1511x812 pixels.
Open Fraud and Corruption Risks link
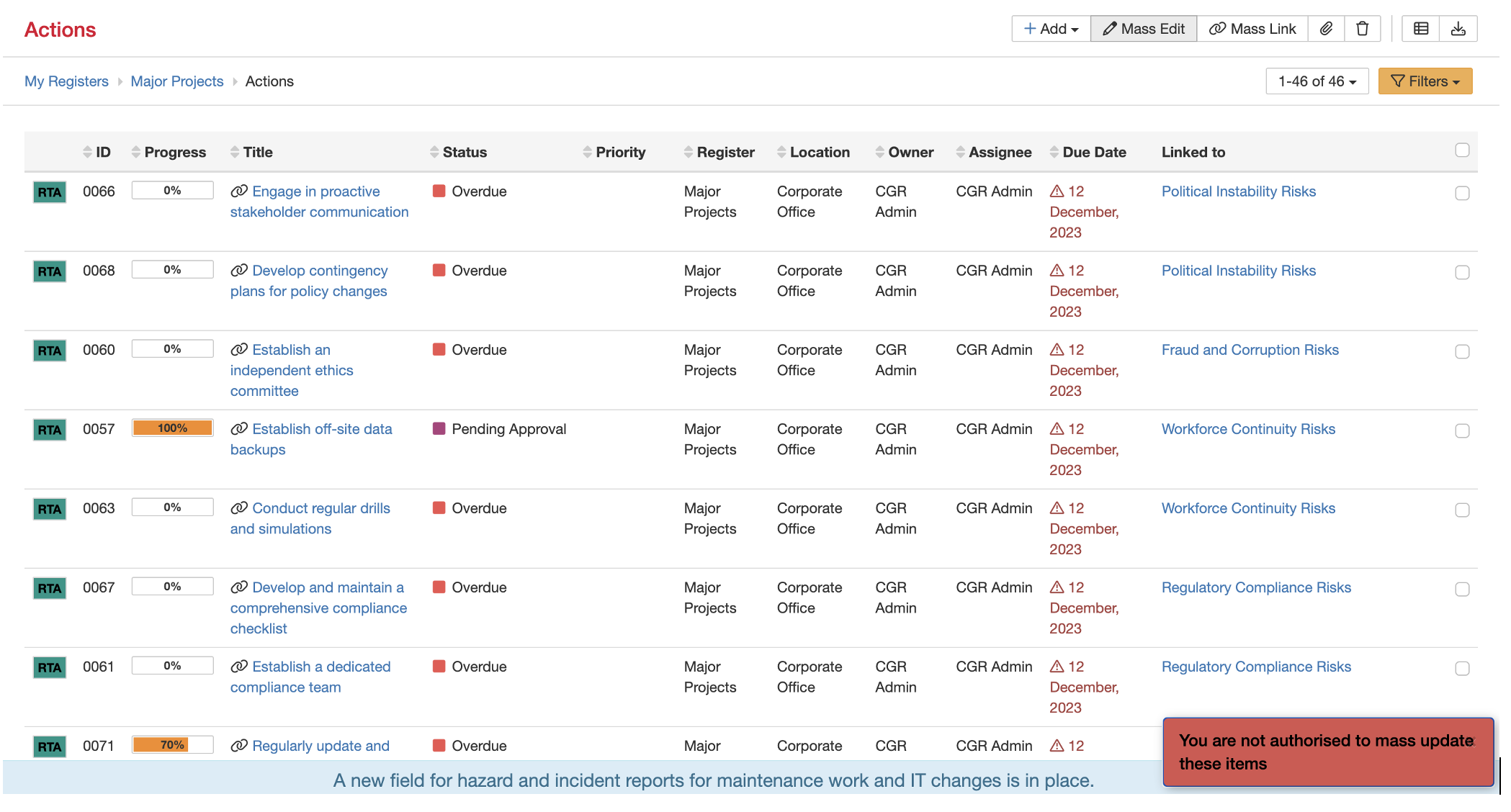[x=1250, y=350]
